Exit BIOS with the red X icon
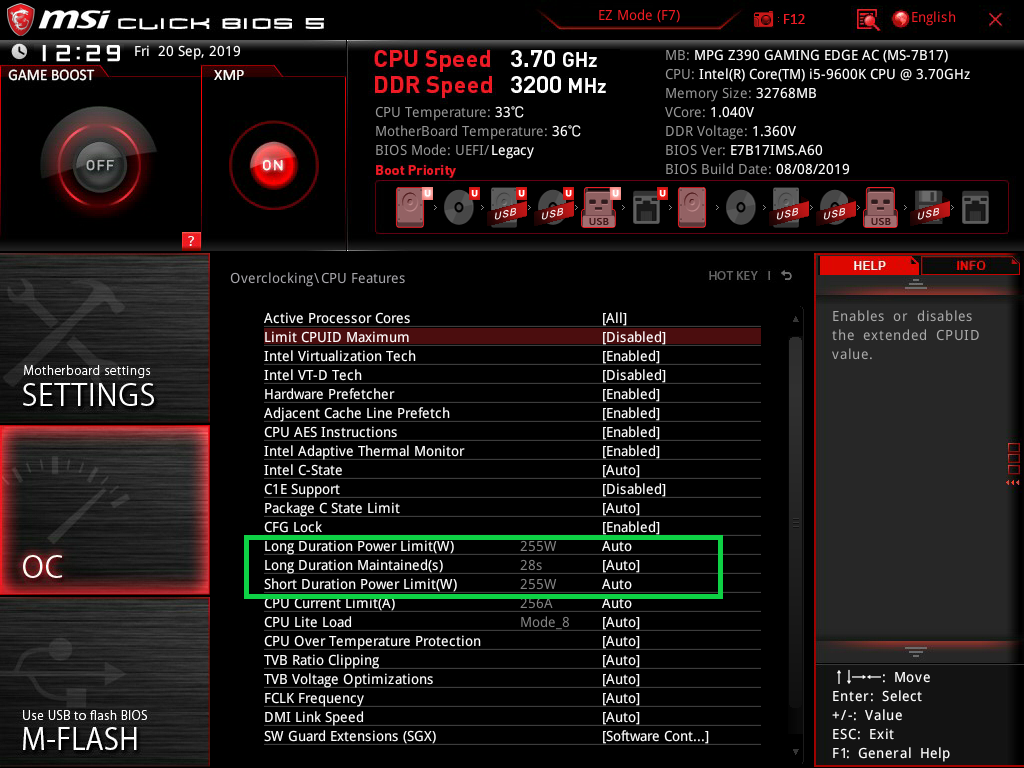 pos(995,20)
